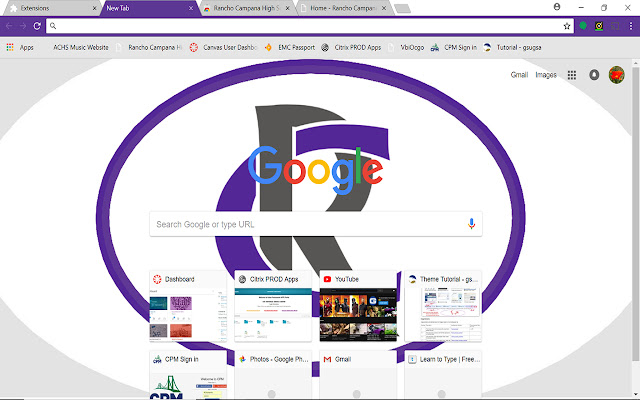Click the yellow-ringed extension icon
Image resolution: width=640 pixels, height=400 pixels.
coord(599,26)
